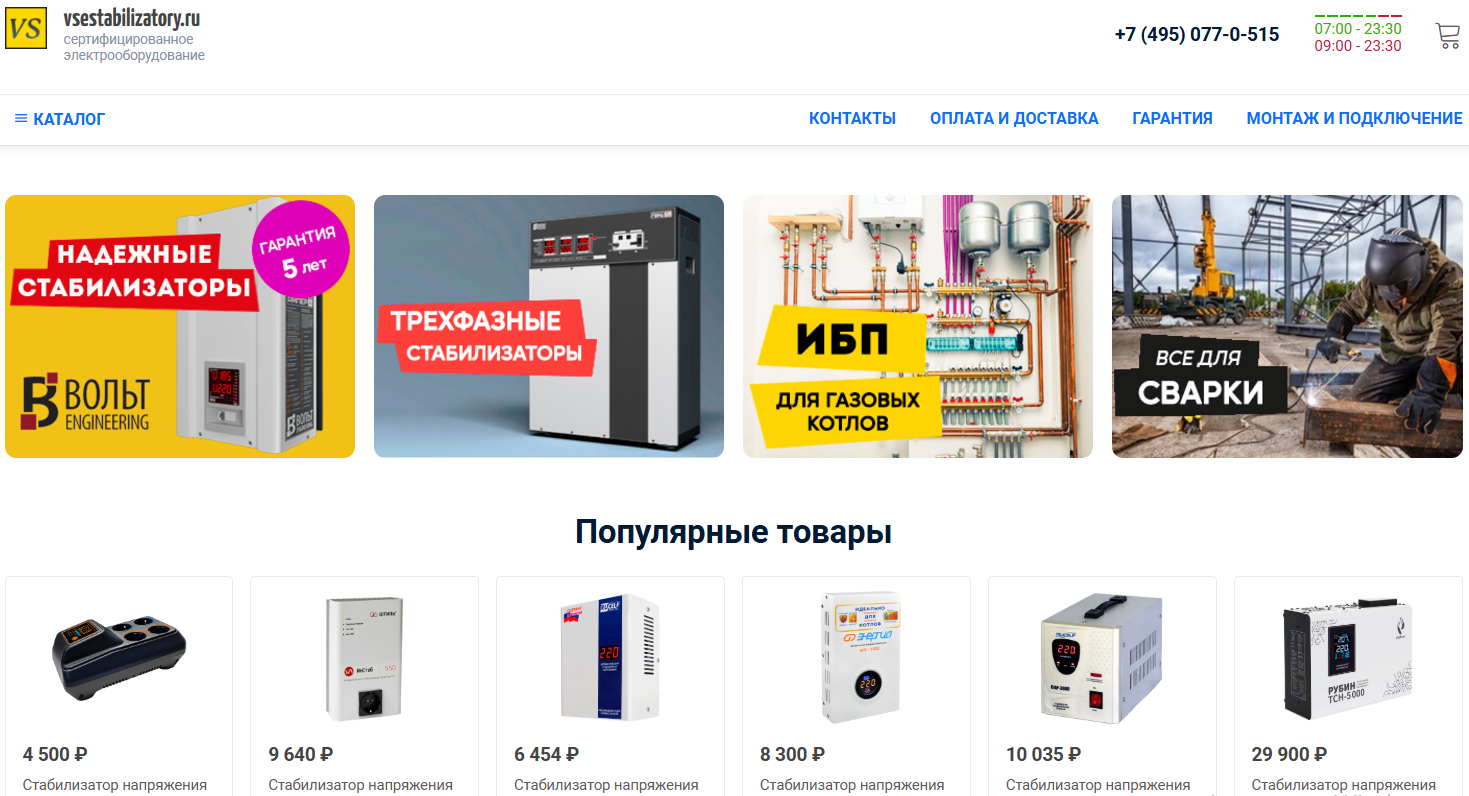Select the Рубин ТСН-5000 product image

(x=1348, y=657)
